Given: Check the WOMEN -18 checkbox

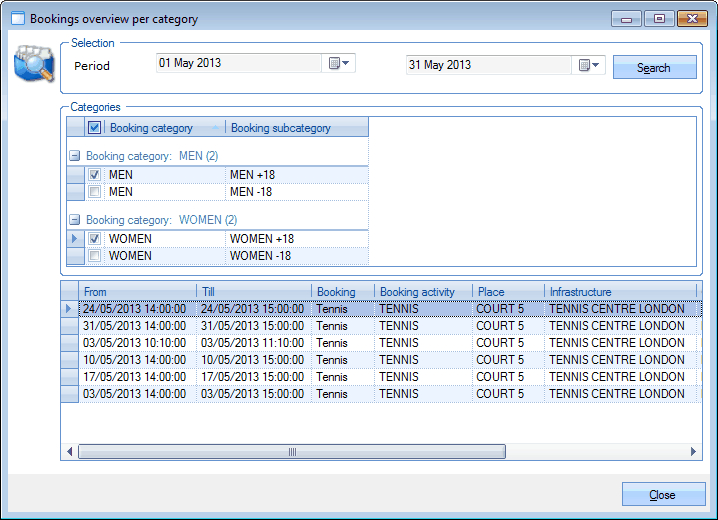Looking at the screenshot, I should (x=95, y=256).
